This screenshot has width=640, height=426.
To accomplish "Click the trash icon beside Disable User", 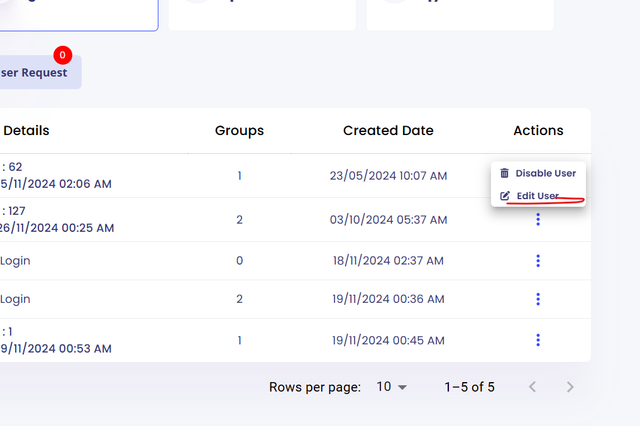I will (x=504, y=173).
